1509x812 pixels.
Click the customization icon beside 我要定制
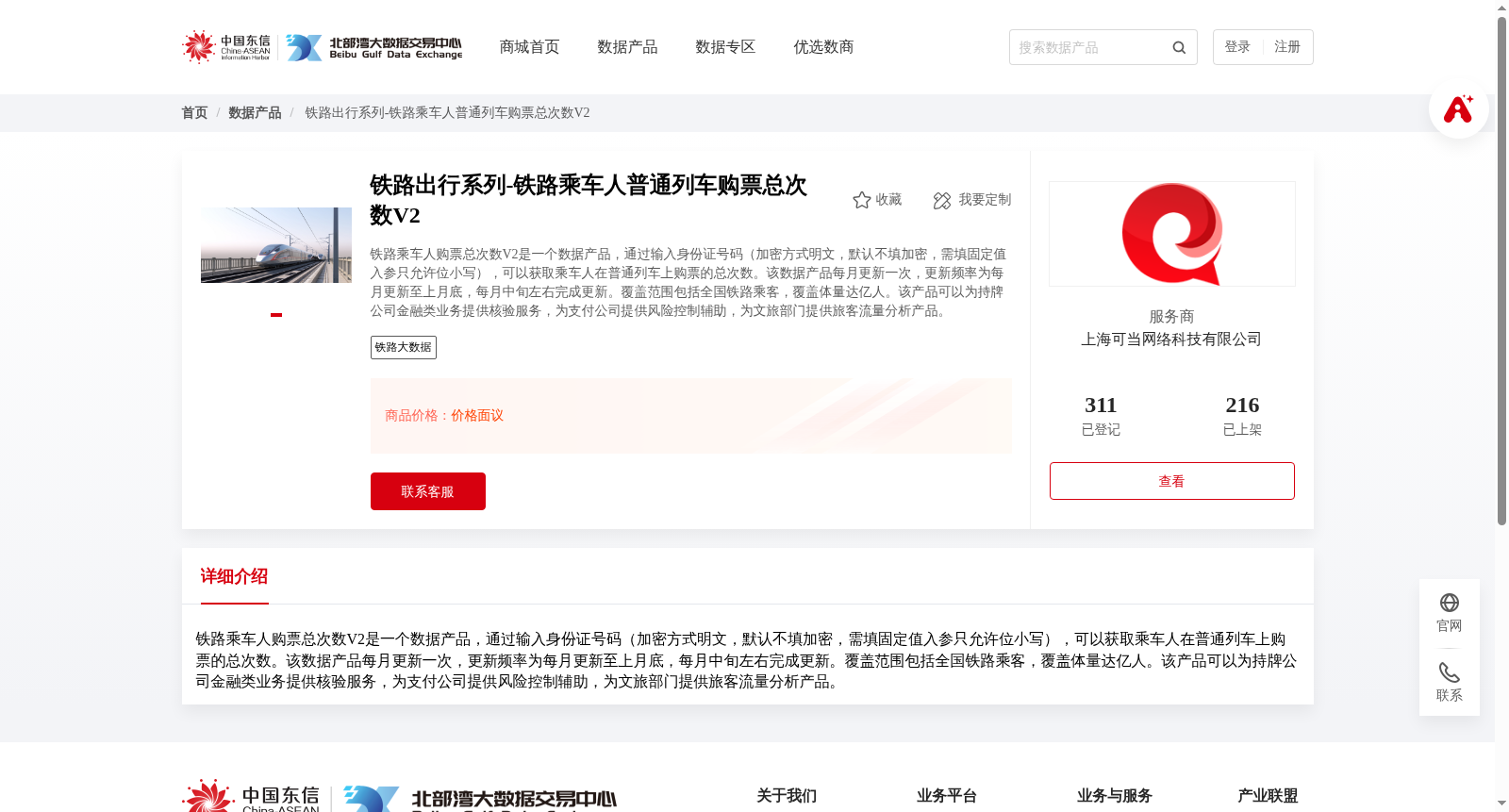tap(942, 200)
